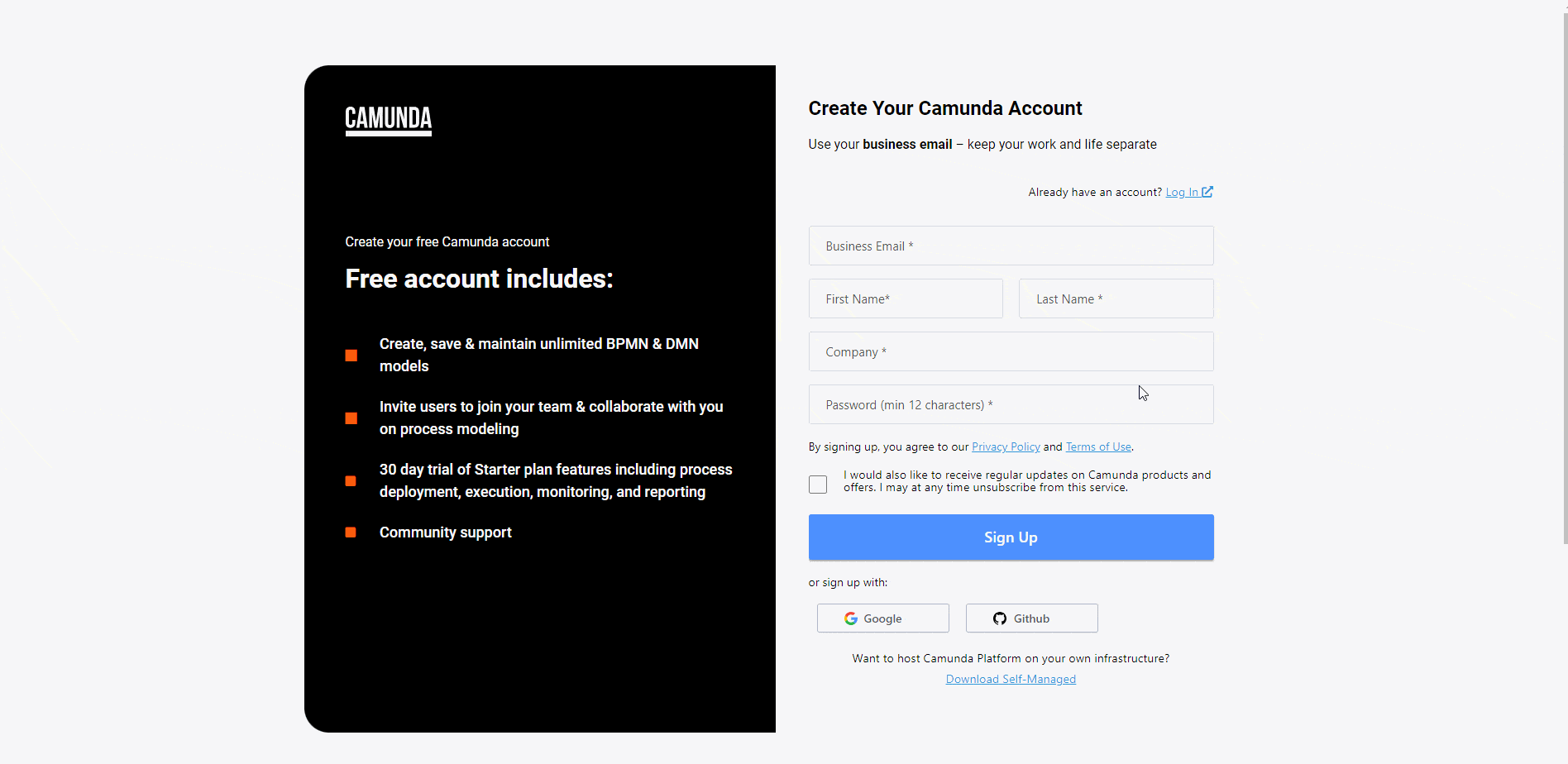Click the Company text field
Image resolution: width=1568 pixels, height=764 pixels.
pos(1011,351)
